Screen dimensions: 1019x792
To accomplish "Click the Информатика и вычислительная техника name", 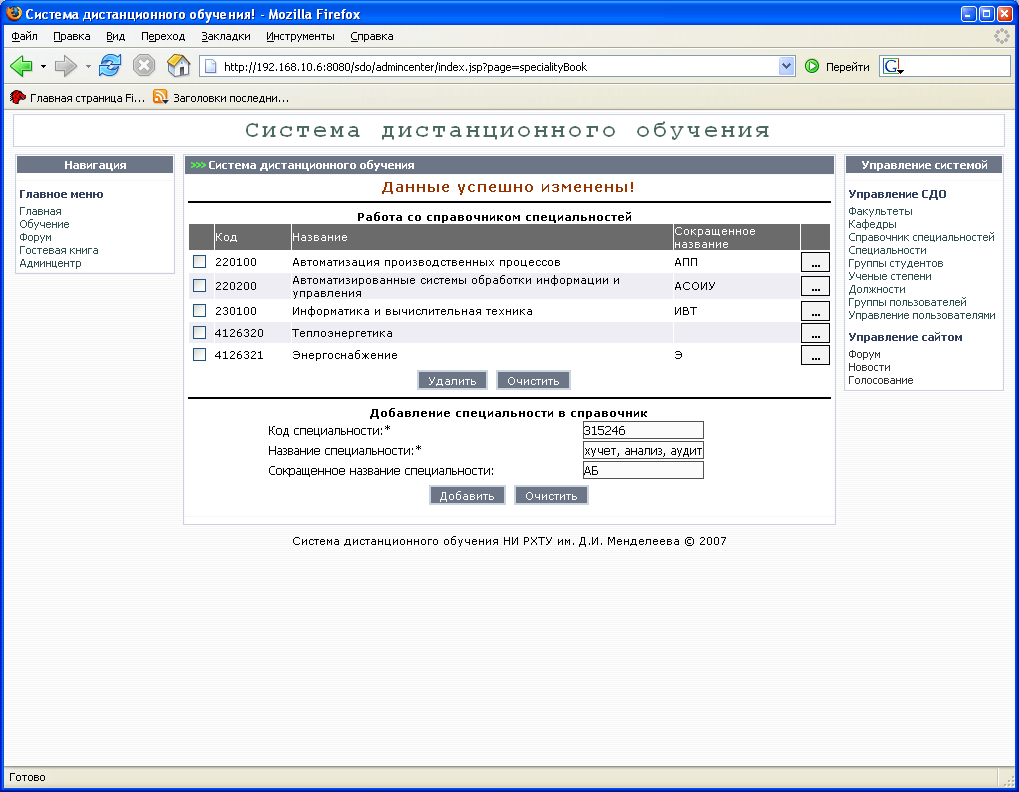I will [x=412, y=311].
